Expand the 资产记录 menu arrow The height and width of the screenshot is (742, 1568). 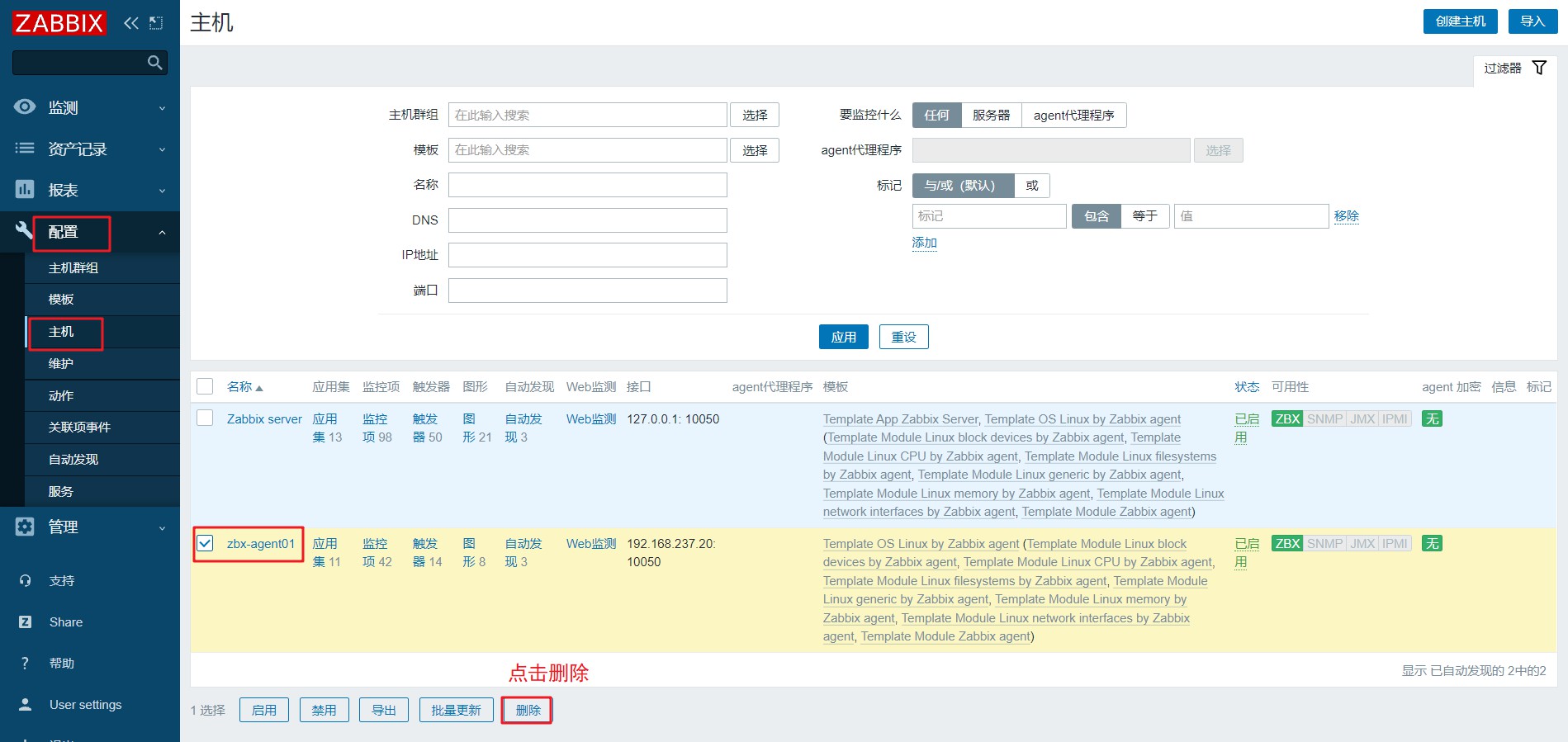pyautogui.click(x=162, y=149)
